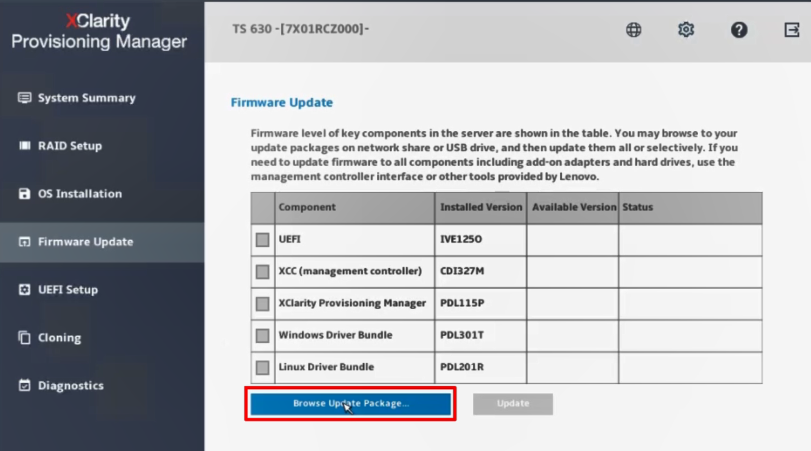The image size is (811, 451).
Task: Select the XCC management controller checkbox
Action: tap(262, 272)
